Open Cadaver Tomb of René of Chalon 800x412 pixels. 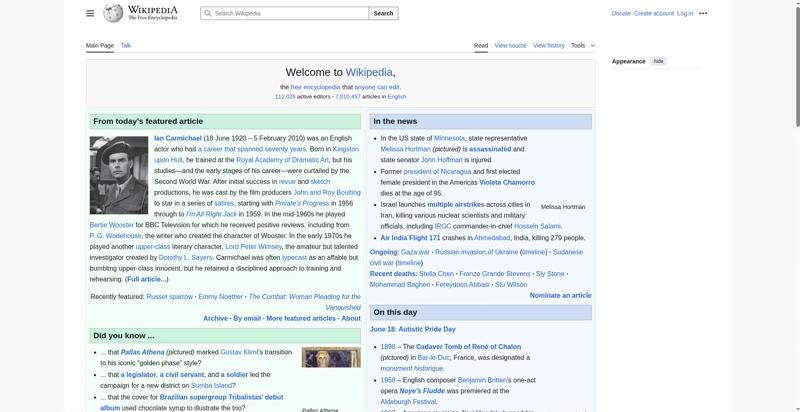click(x=468, y=347)
